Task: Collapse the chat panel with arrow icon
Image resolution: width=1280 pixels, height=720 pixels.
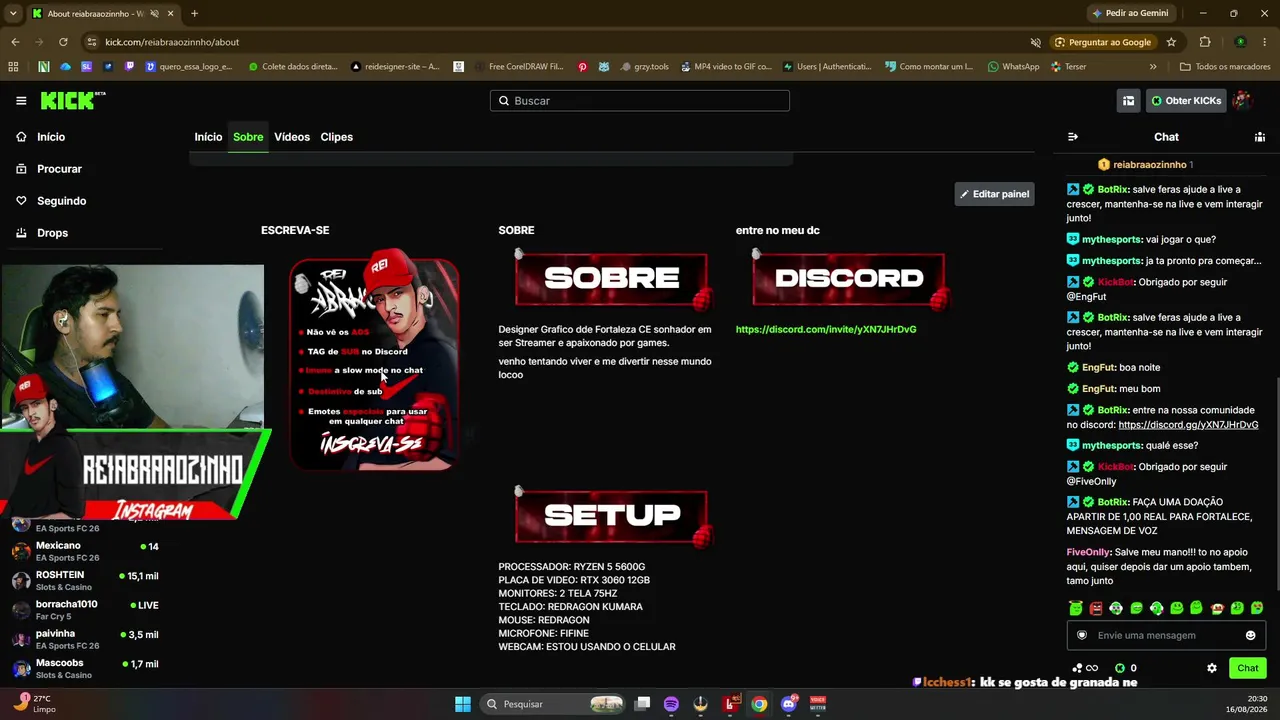Action: coord(1073,137)
